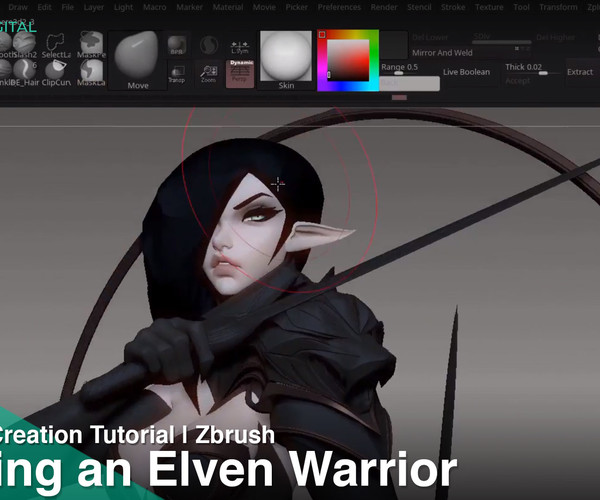The width and height of the screenshot is (600, 500).
Task: Click inside the red color picker square
Action: (348, 60)
